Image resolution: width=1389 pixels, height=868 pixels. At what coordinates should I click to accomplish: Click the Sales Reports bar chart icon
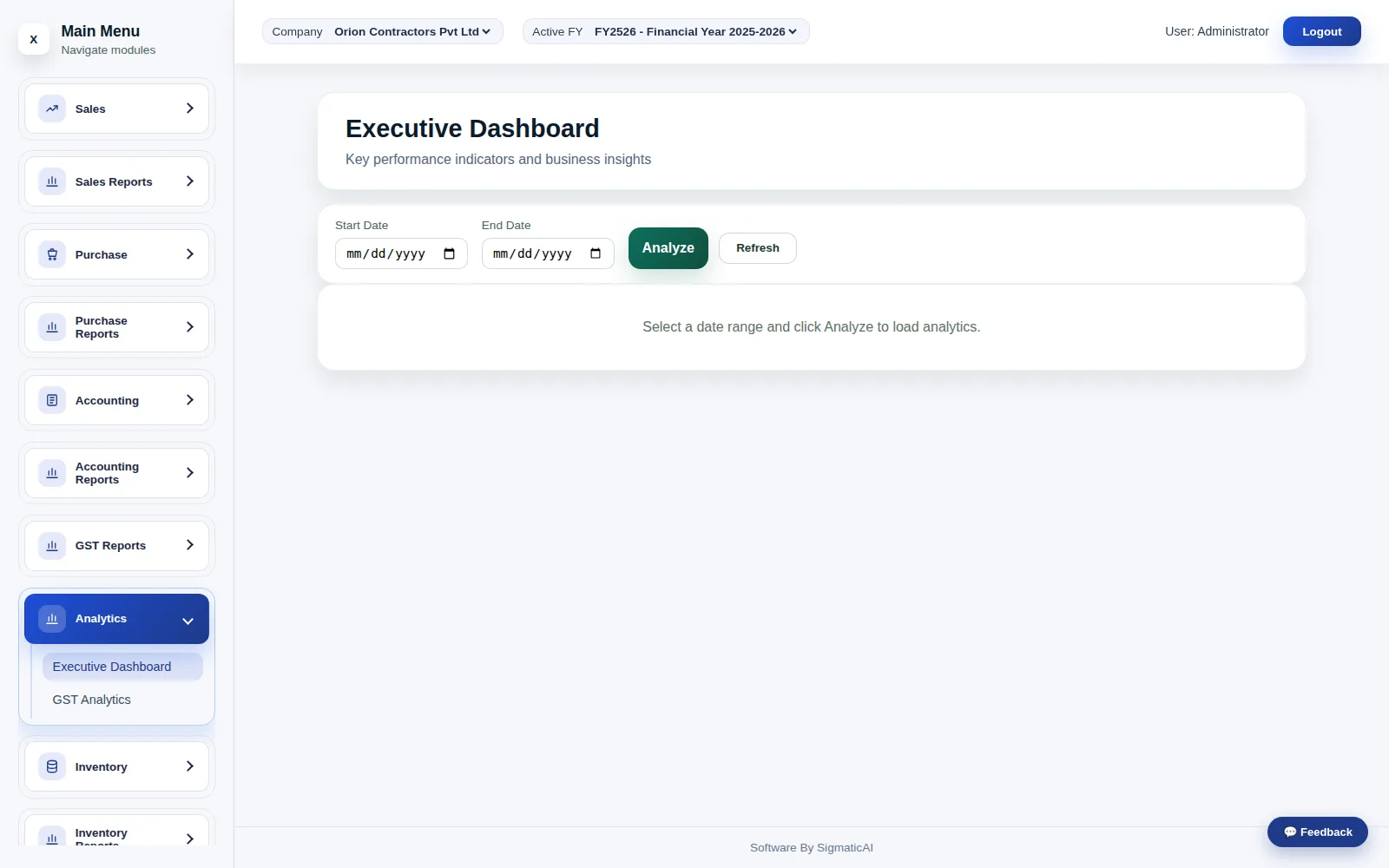tap(52, 181)
